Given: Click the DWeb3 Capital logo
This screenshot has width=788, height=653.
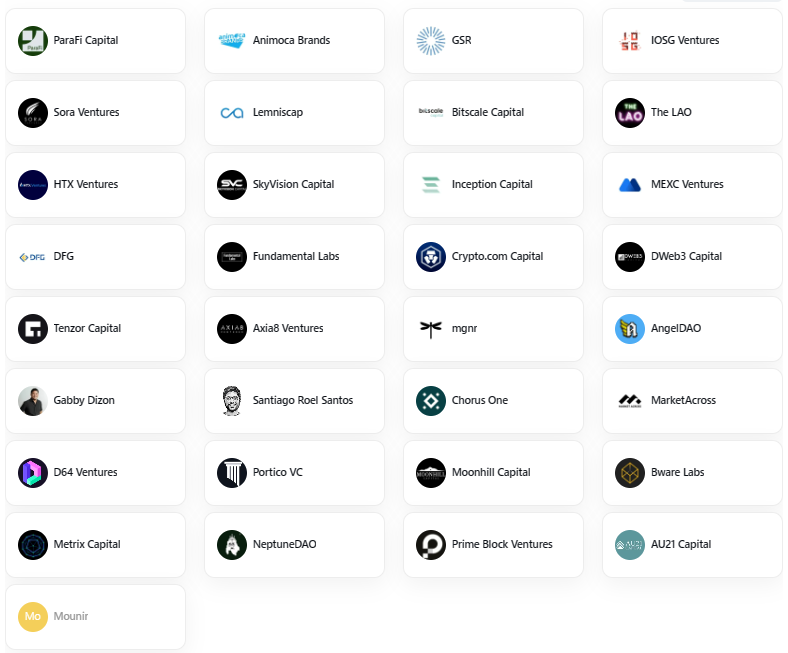Looking at the screenshot, I should tap(630, 256).
